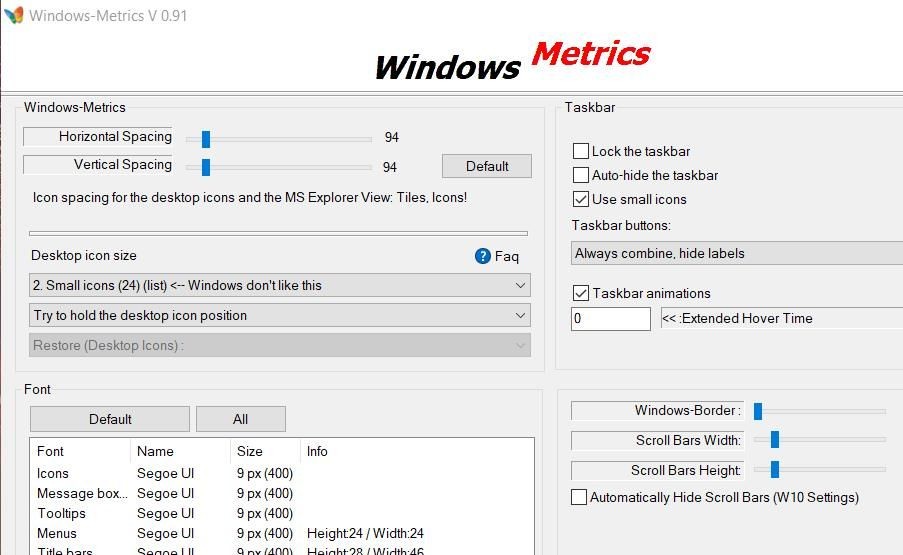Click the Horizontal Spacing value 94
Viewport: 903px width, 555px height.
tap(392, 137)
